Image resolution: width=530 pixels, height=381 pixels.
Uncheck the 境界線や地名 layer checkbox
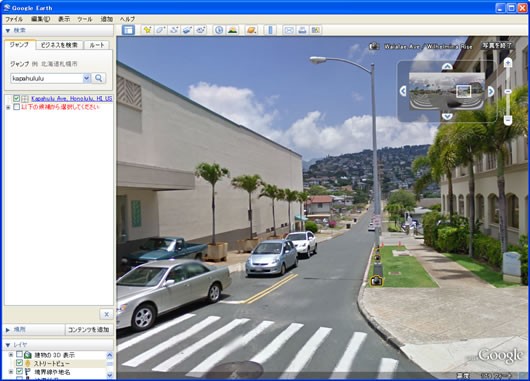(19, 371)
